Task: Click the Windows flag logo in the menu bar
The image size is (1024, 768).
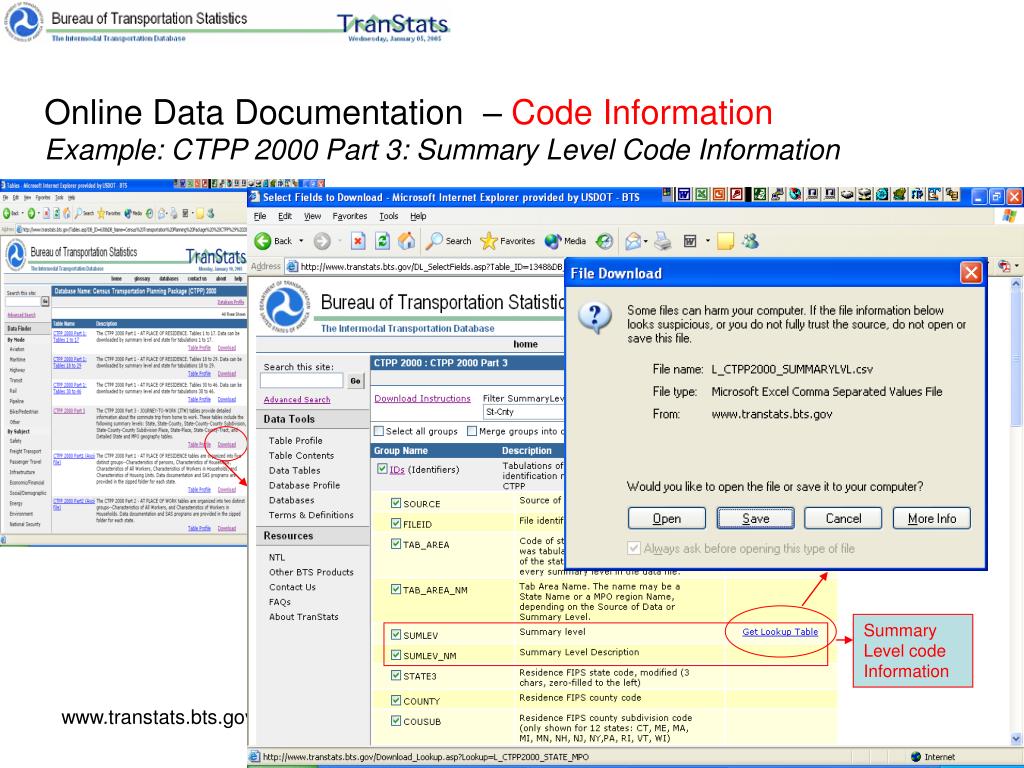Action: point(1009,216)
